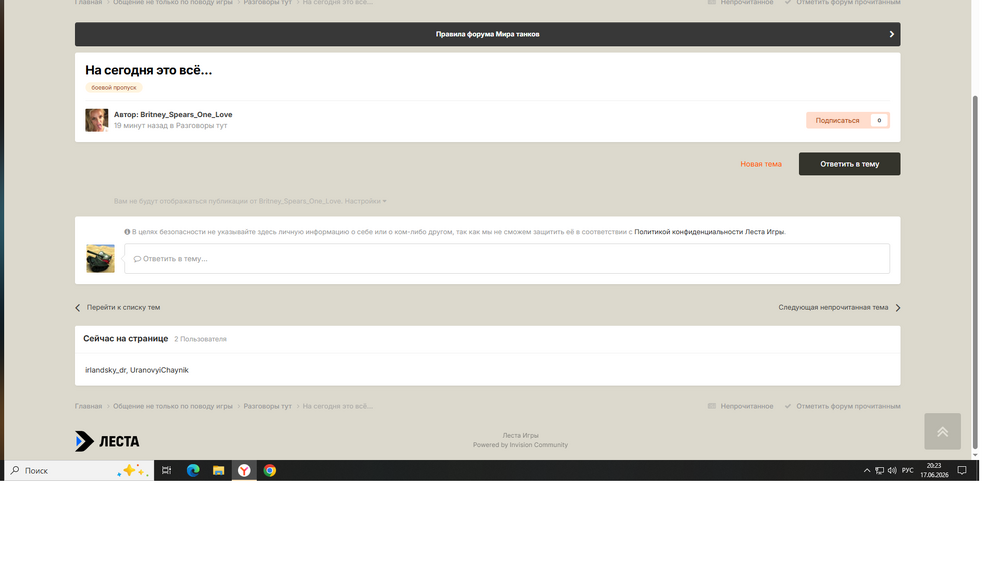Click the scroll-to-top double arrow button
This screenshot has width=1000, height=562.
pyautogui.click(x=943, y=431)
